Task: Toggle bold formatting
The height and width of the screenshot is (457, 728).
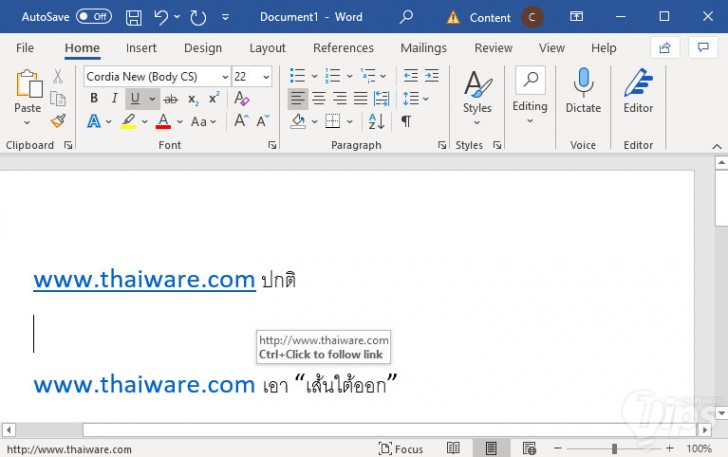Action: coord(94,98)
